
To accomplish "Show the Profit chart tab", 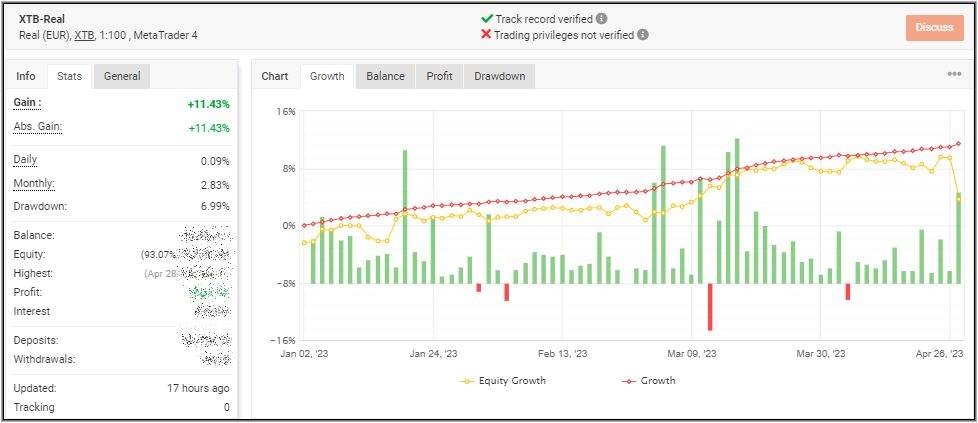I will pos(439,76).
